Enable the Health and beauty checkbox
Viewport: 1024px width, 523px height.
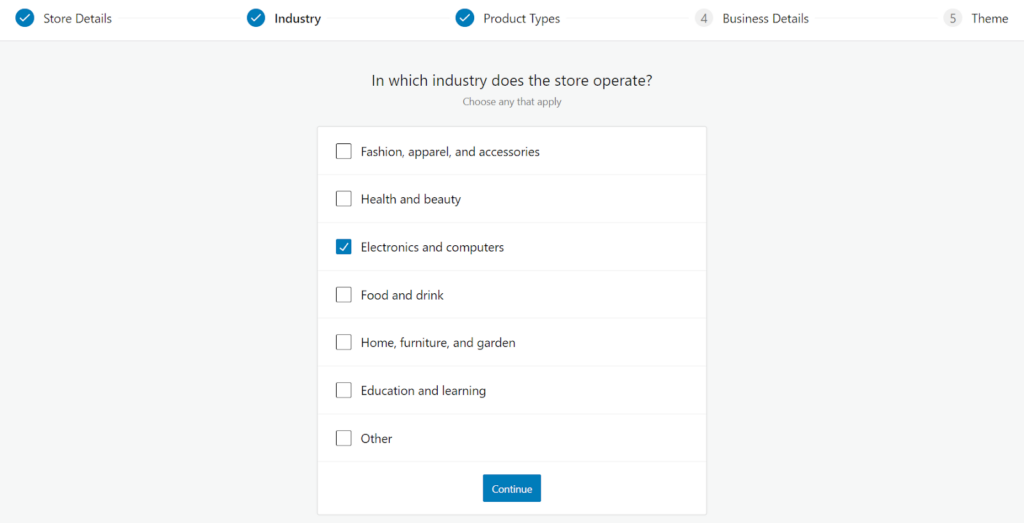click(344, 199)
